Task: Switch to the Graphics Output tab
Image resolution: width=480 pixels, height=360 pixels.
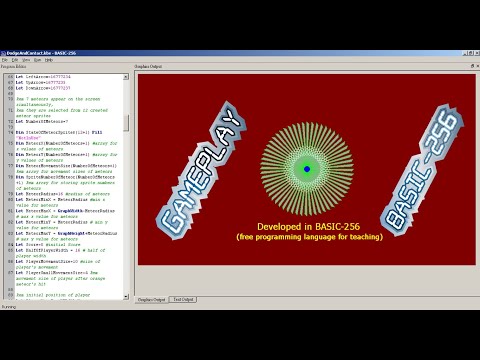Action: click(x=152, y=300)
